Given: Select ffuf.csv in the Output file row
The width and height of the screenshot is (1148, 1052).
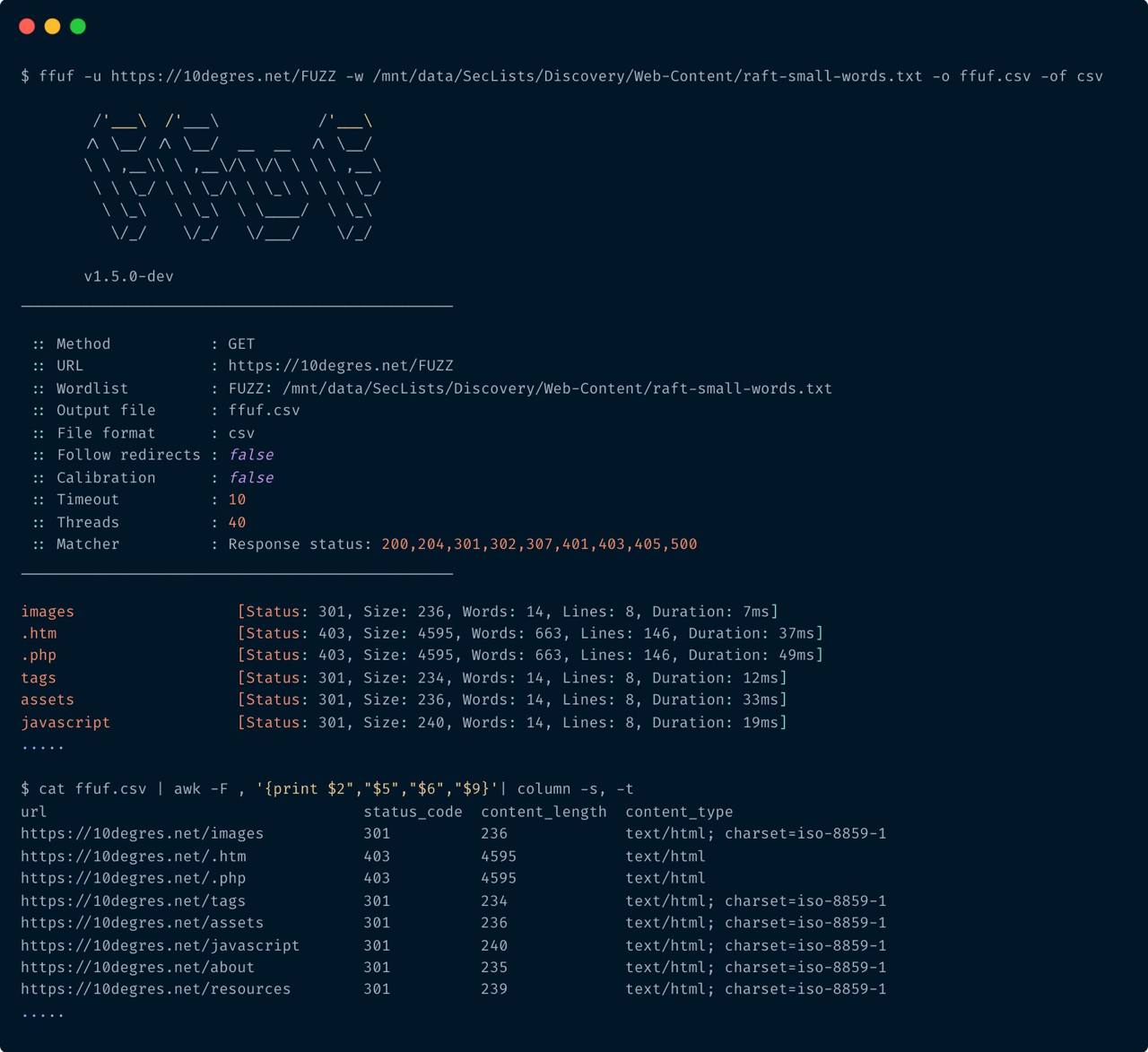Looking at the screenshot, I should 264,410.
